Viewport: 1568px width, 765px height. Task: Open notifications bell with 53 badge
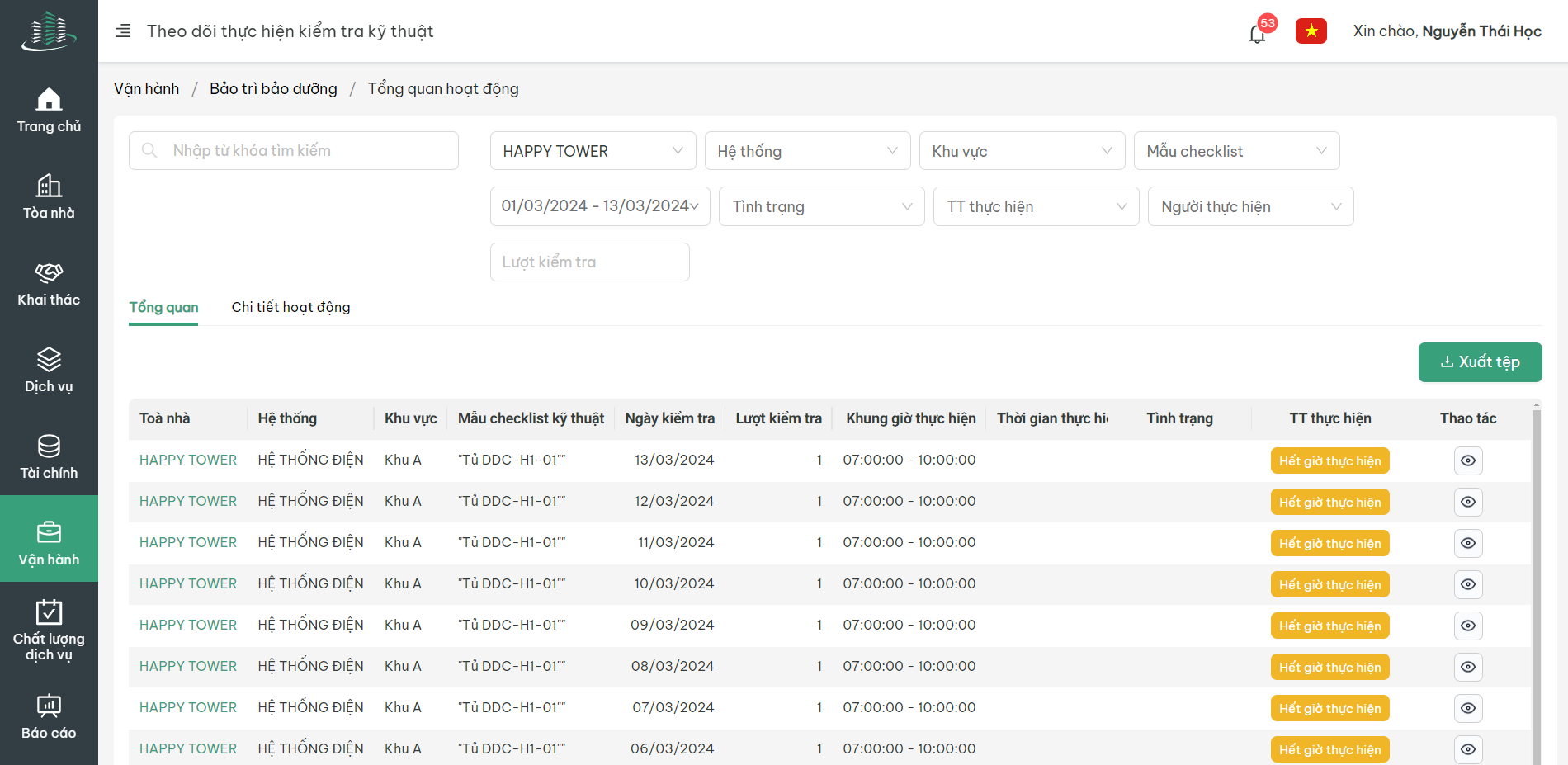[1258, 33]
